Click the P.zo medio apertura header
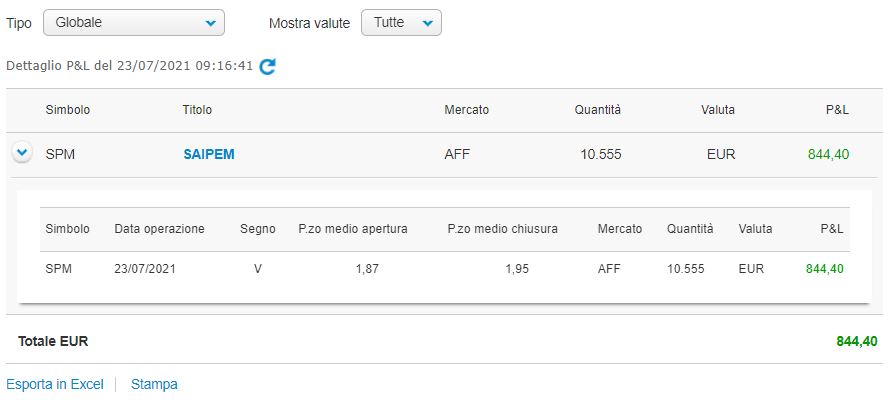 coord(353,229)
